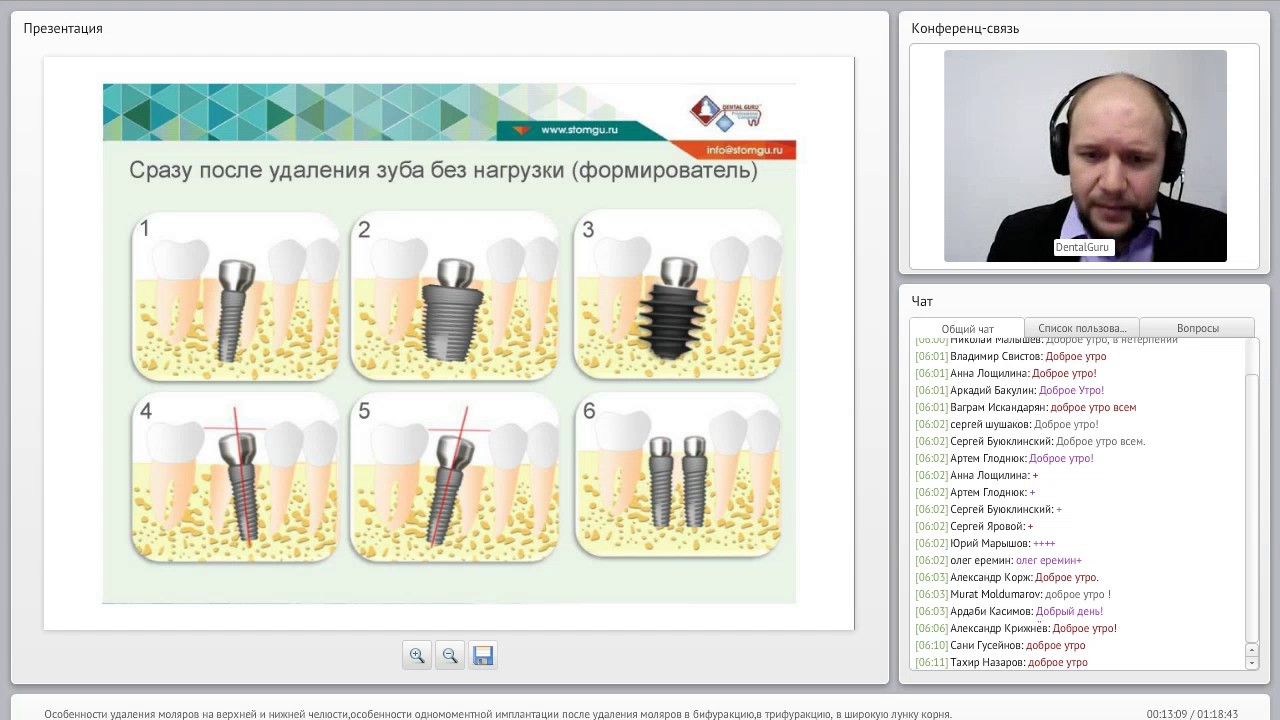This screenshot has width=1280, height=720.
Task: Click the Конференц-связь panel title
Action: click(x=965, y=28)
